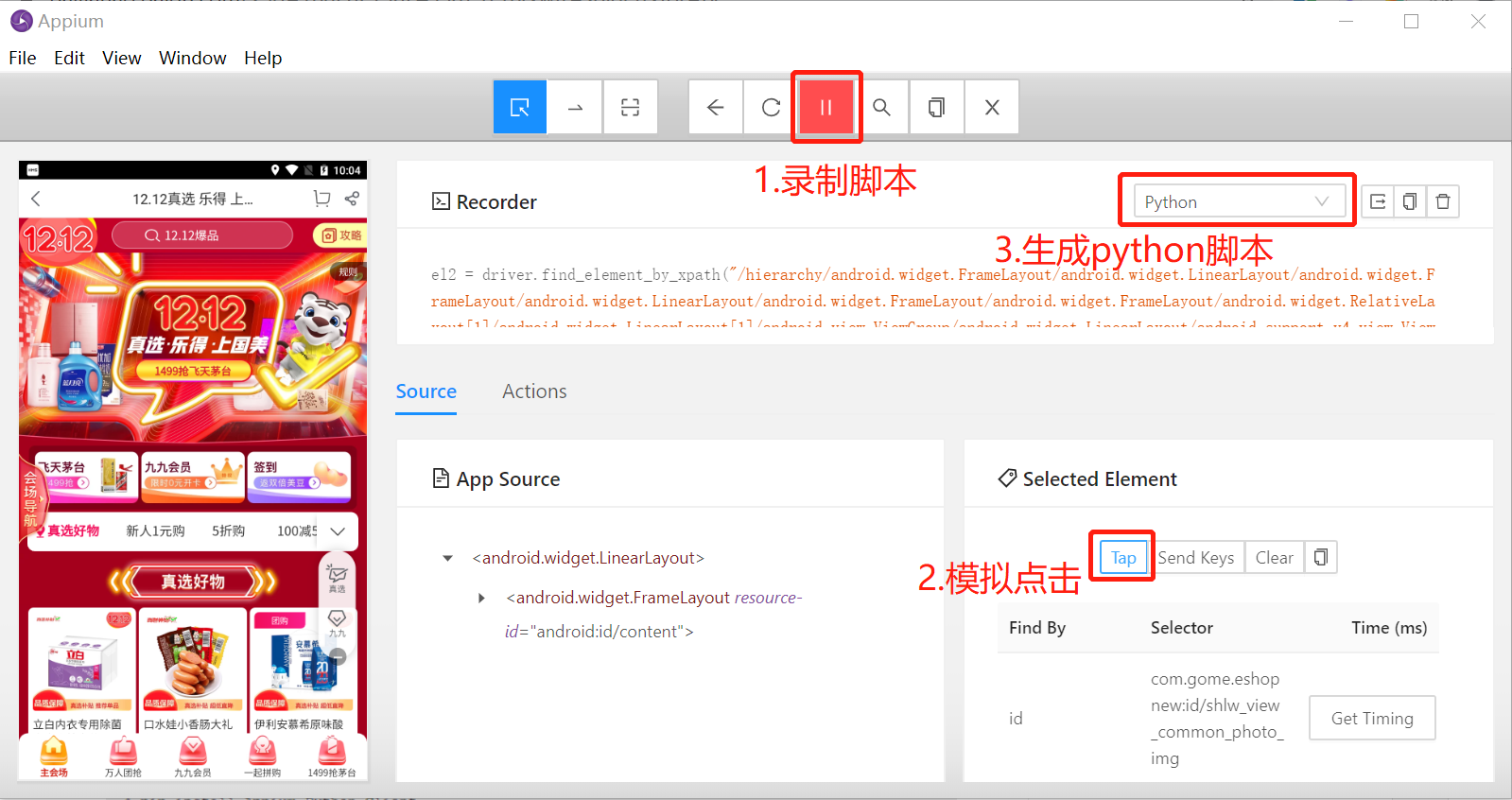Viewport: 1512px width, 800px height.
Task: Click the Find By column header
Action: (1037, 628)
